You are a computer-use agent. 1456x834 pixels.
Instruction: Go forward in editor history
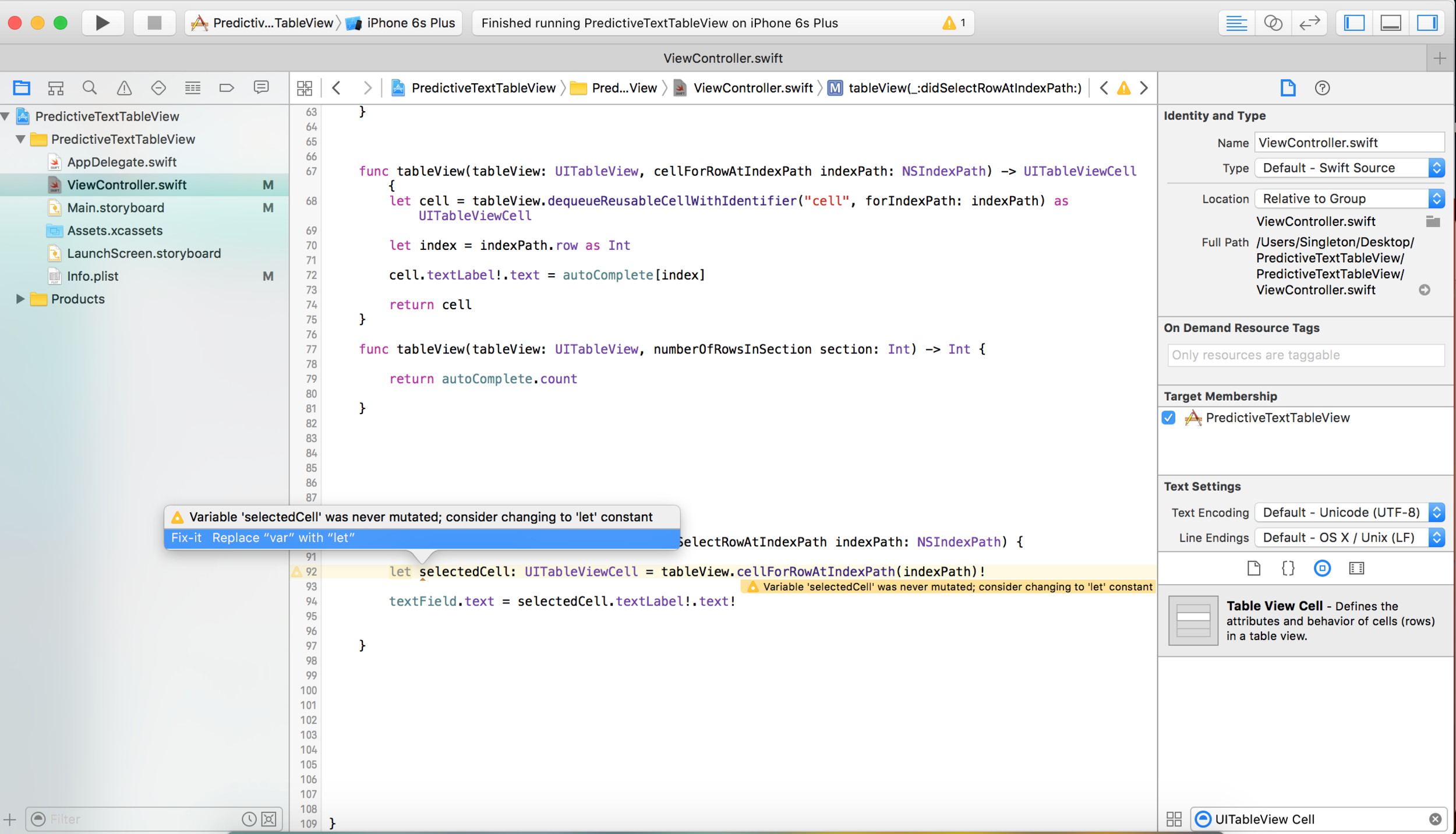[367, 88]
